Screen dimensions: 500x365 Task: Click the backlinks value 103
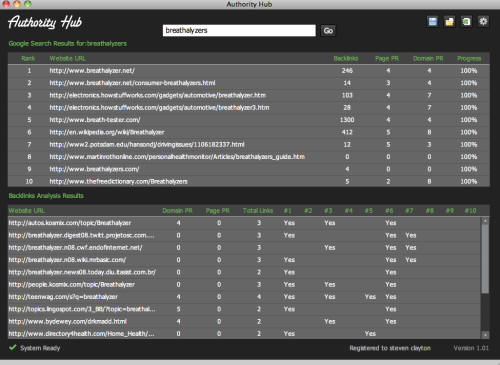point(347,95)
